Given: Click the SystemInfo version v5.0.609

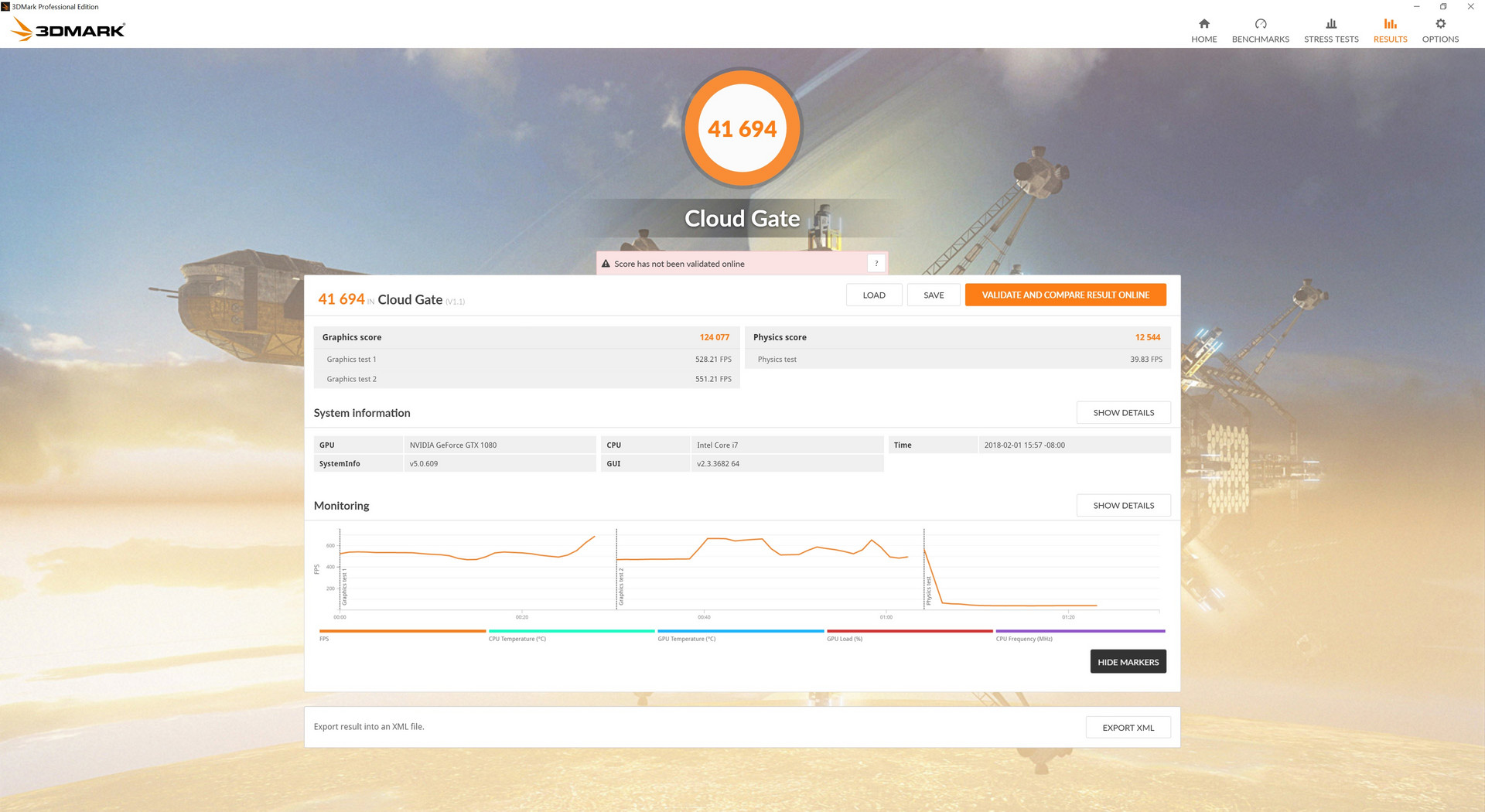Looking at the screenshot, I should click(x=424, y=464).
